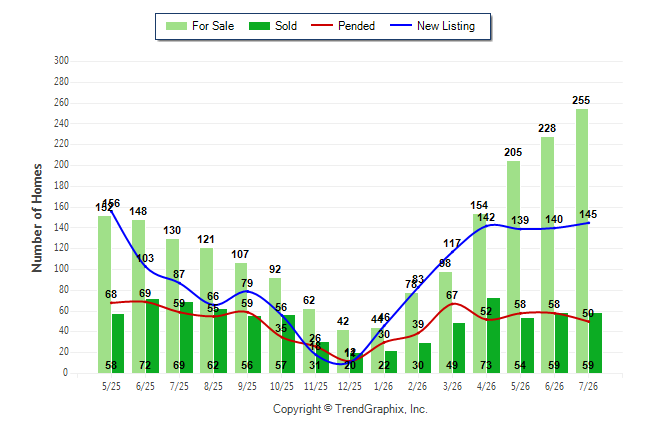Click the Number of Homes axis title
This screenshot has height=434, width=646.
pos(37,218)
